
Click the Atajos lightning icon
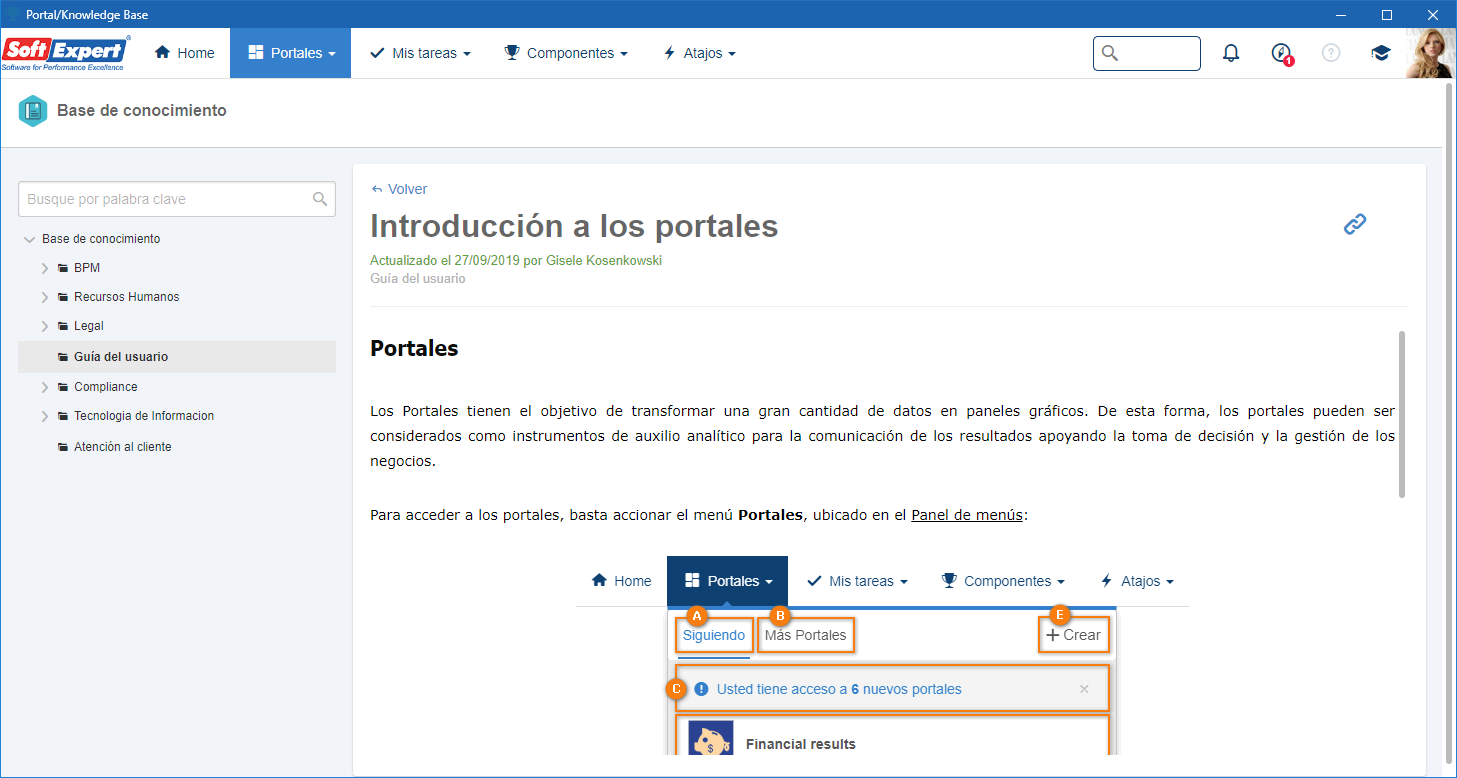coord(670,53)
